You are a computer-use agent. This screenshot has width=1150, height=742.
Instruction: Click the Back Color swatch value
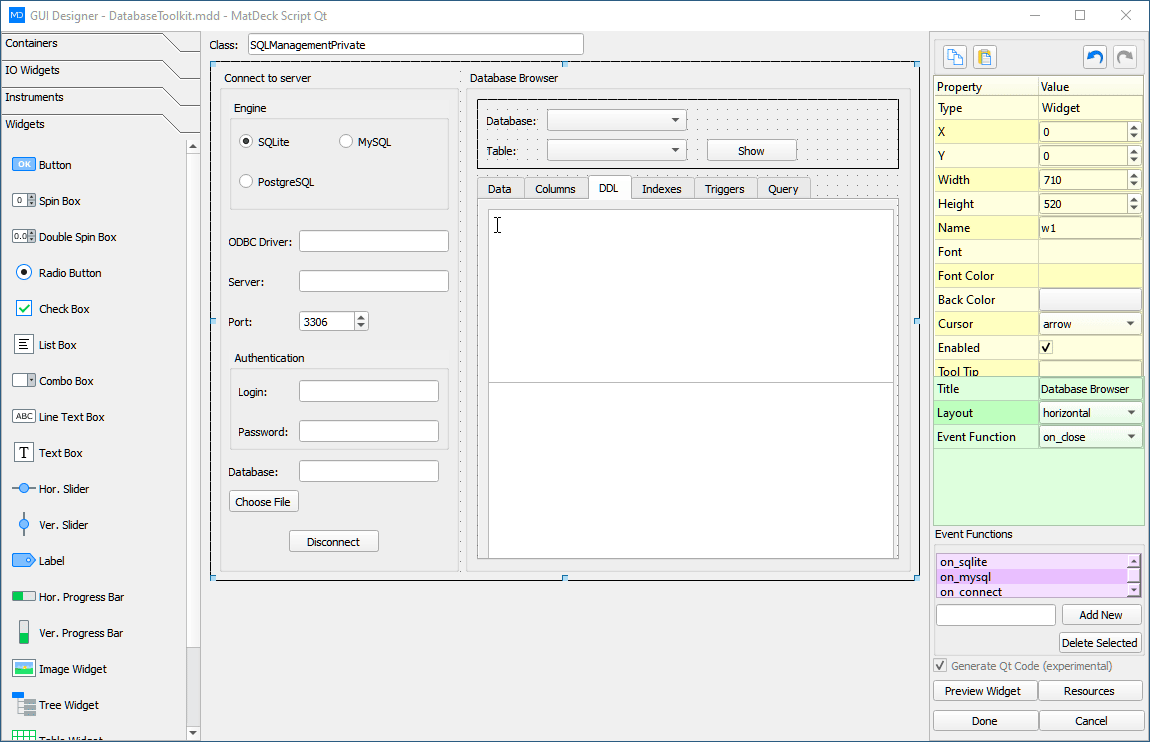[x=1090, y=300]
